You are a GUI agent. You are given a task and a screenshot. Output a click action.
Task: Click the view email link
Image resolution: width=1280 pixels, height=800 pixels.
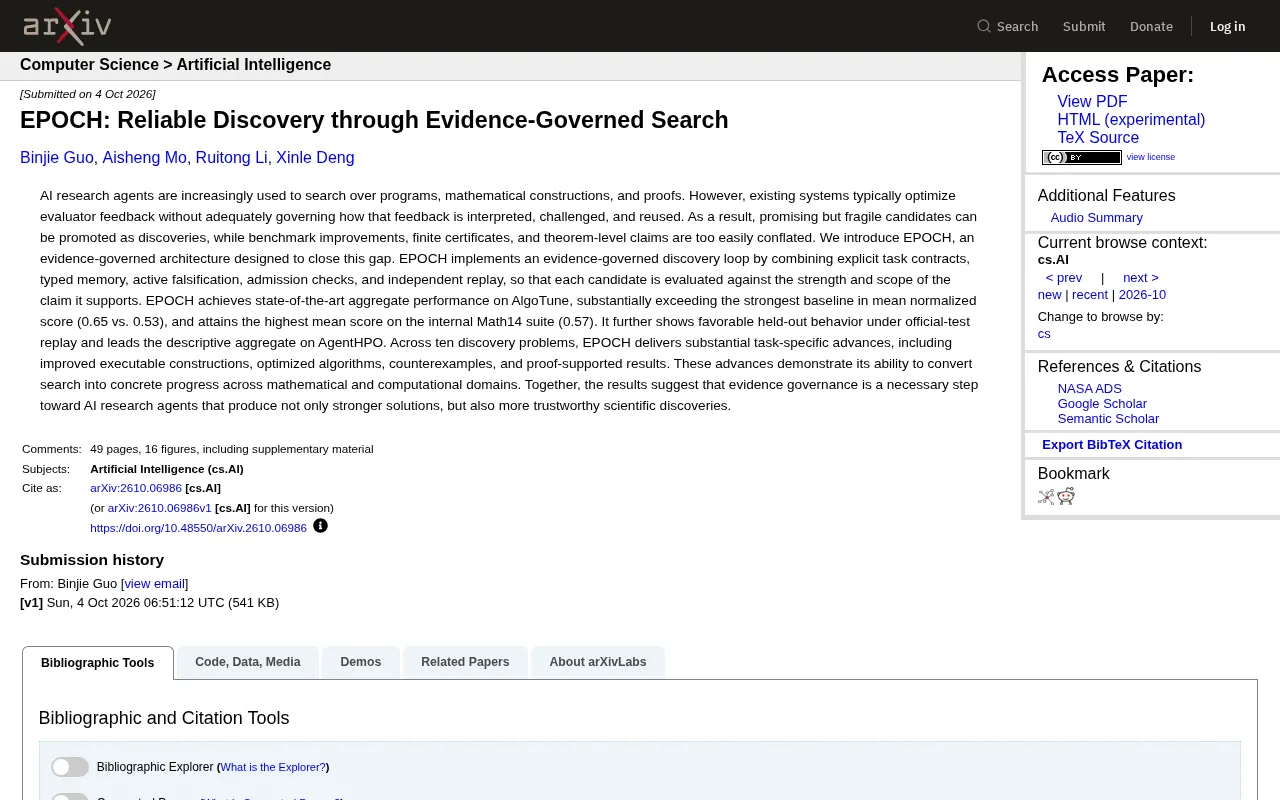[x=154, y=584]
